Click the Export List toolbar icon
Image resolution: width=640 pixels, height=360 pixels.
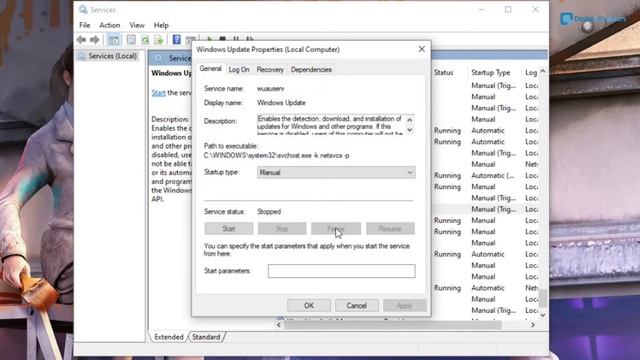158,40
